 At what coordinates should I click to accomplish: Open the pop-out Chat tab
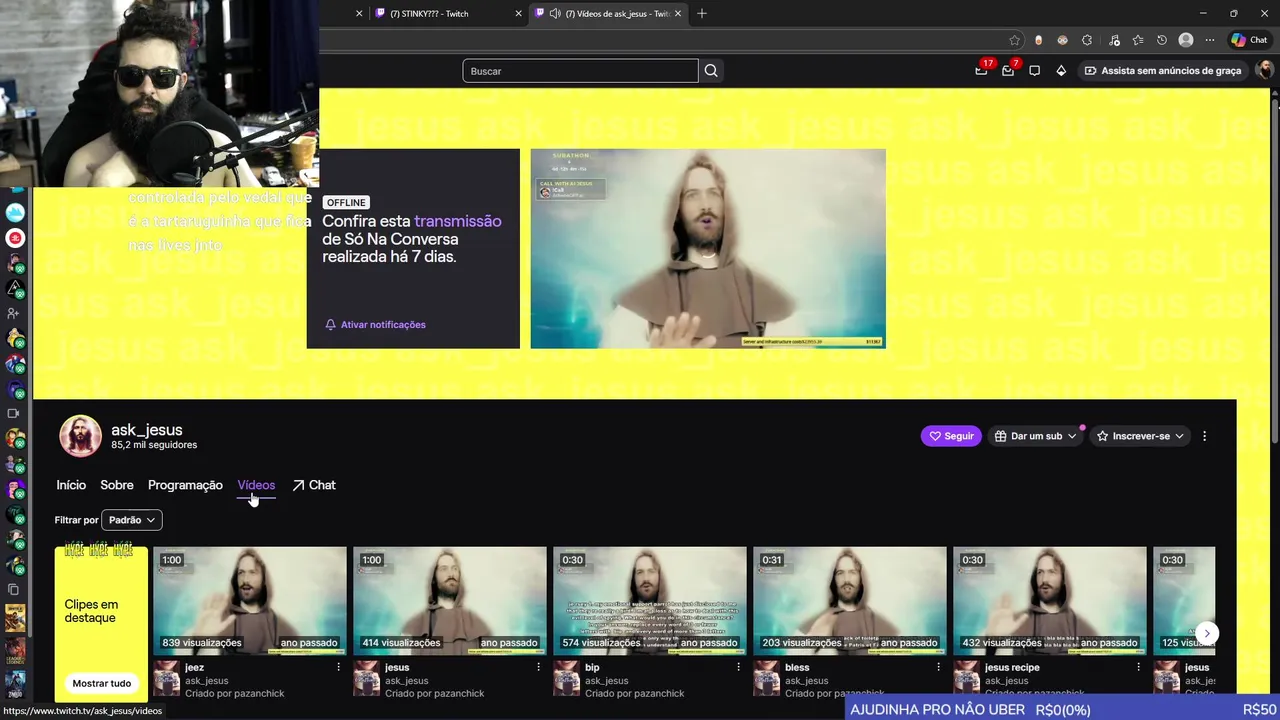pos(314,485)
